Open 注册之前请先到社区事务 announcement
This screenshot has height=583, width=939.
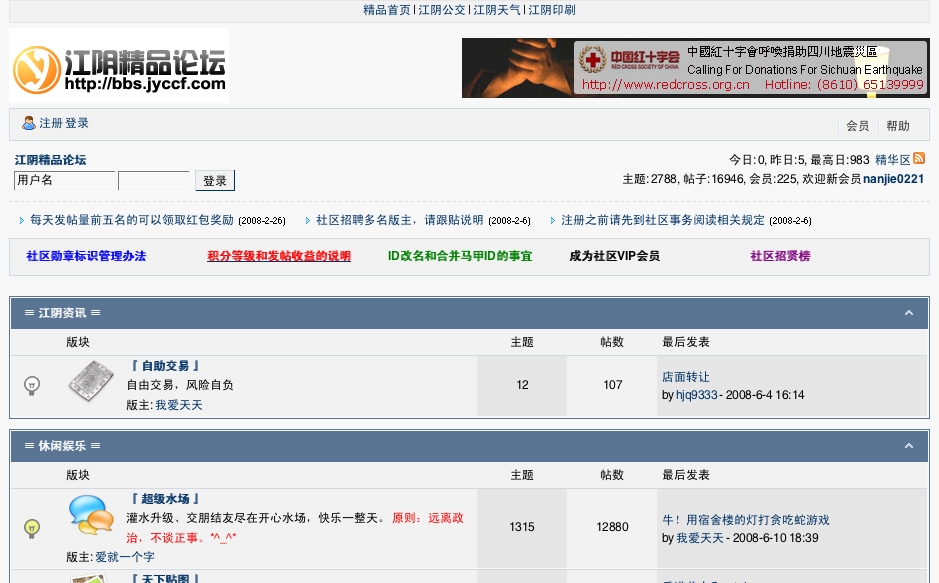pyautogui.click(x=662, y=220)
